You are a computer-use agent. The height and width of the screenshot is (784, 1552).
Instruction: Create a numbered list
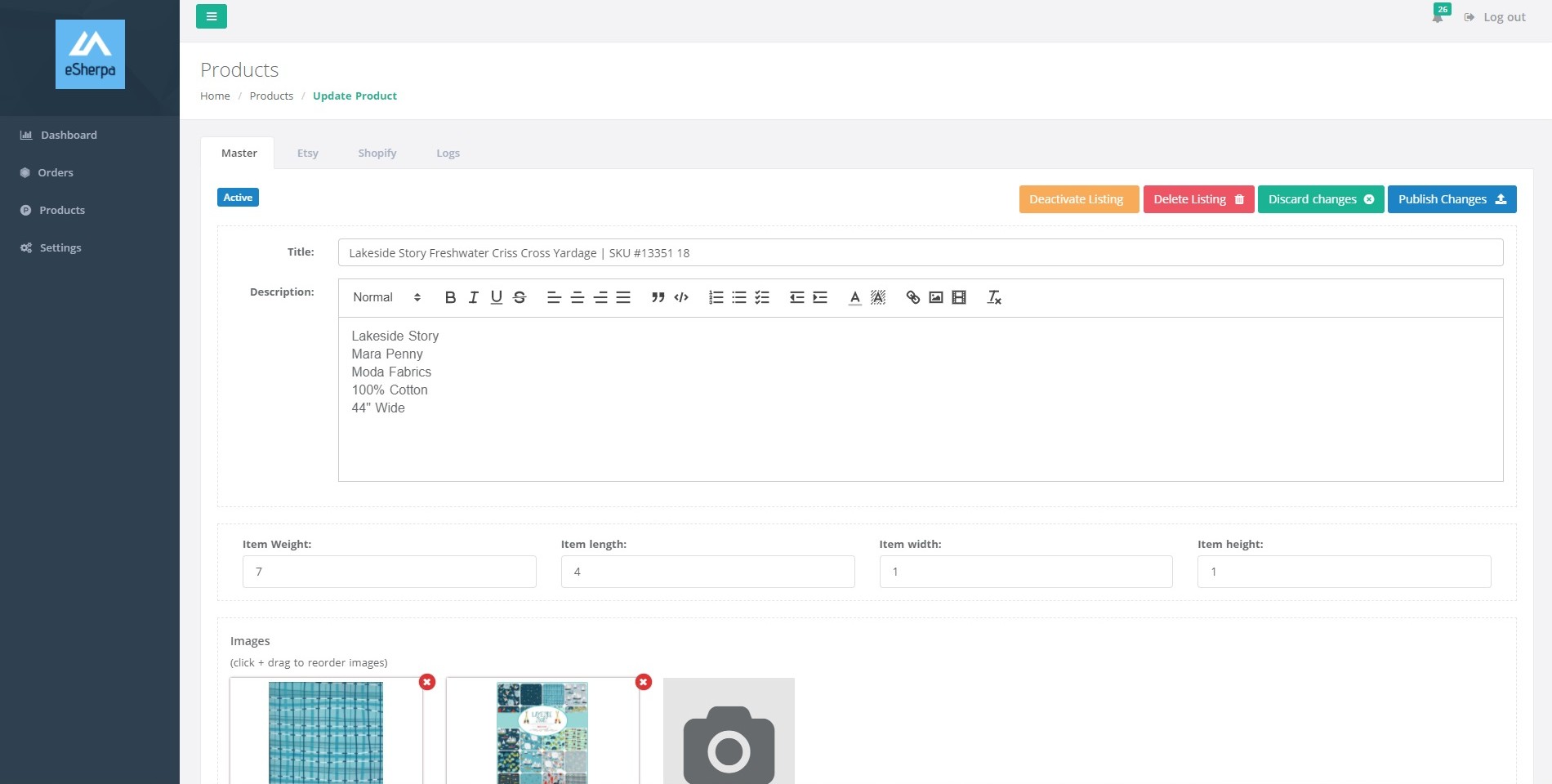716,297
